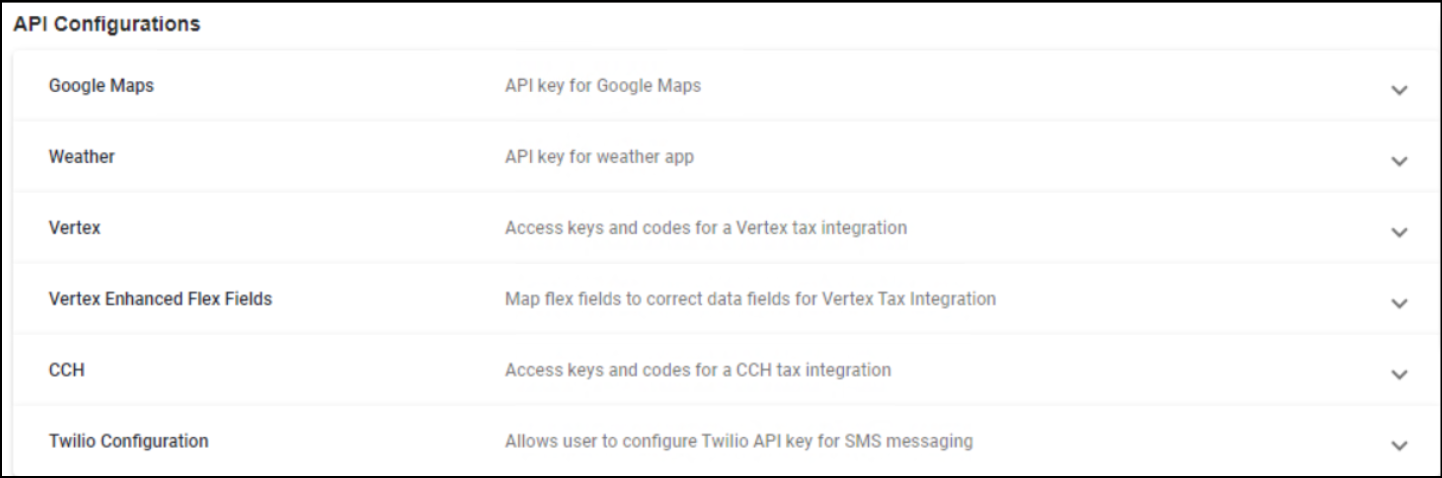
Task: Click empty space right of Weather description
Action: click(1000, 157)
